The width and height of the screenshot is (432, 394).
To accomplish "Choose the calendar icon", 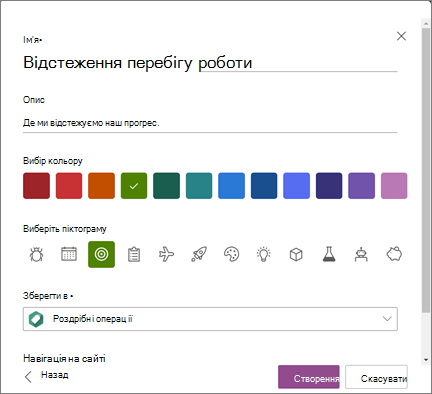I will click(x=69, y=254).
